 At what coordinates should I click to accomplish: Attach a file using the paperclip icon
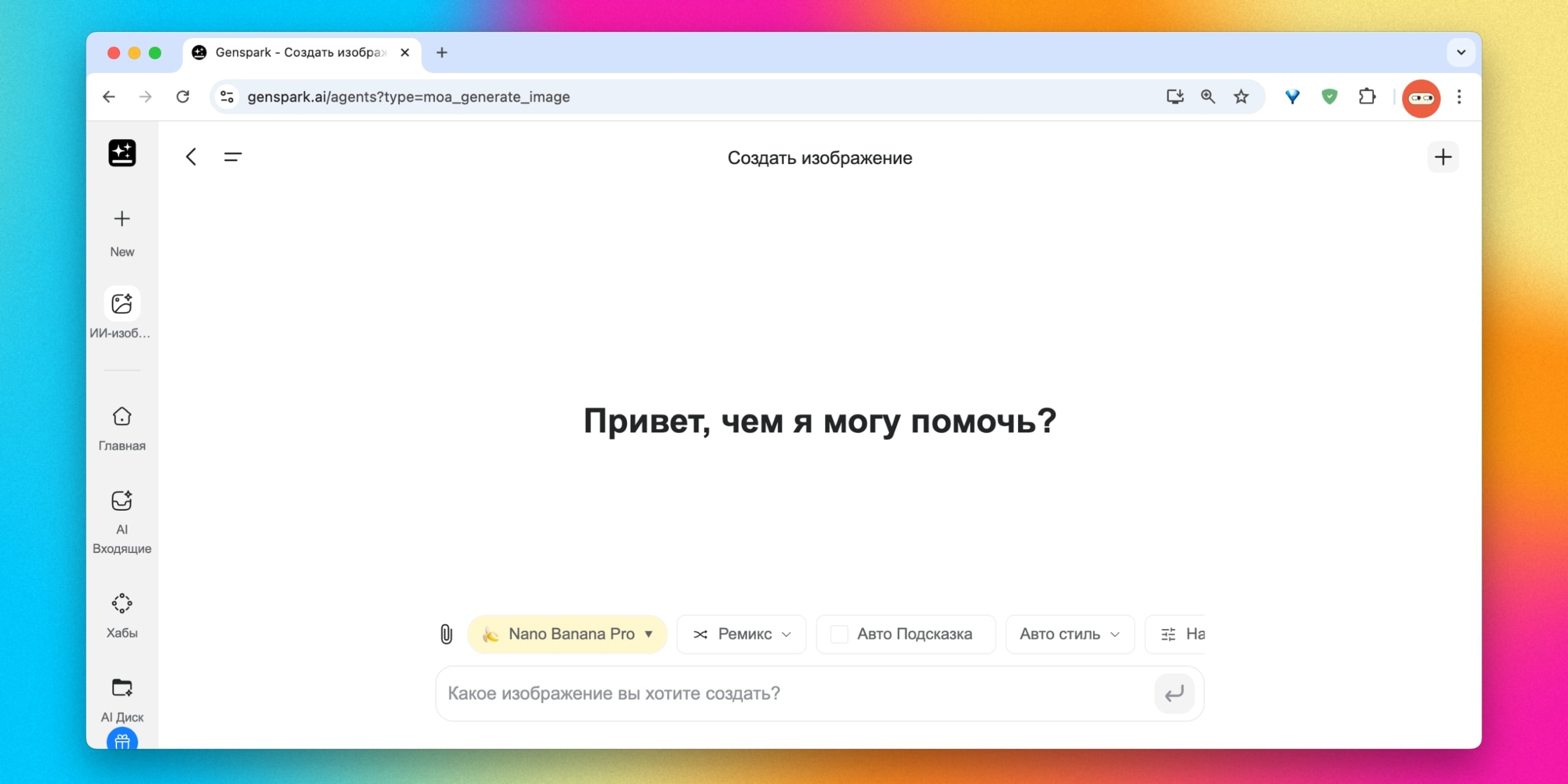click(446, 634)
